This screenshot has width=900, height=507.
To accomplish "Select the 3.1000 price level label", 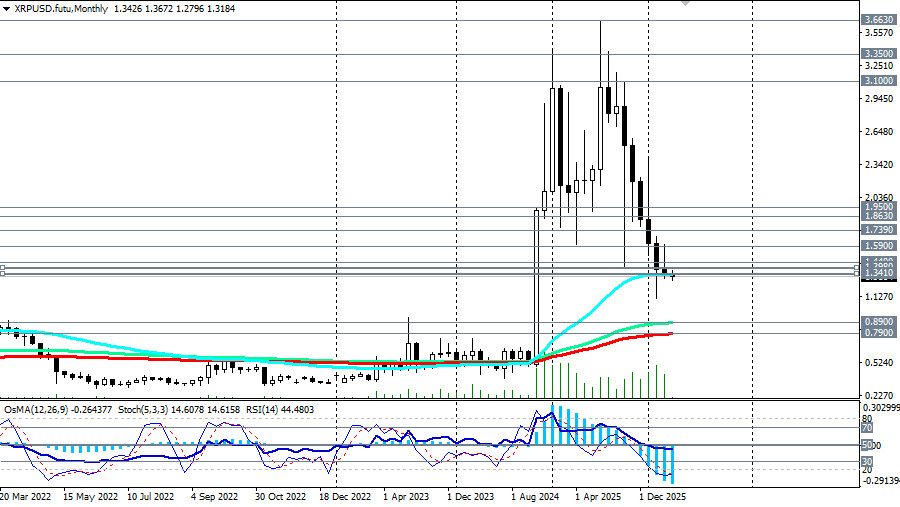I will [x=879, y=81].
